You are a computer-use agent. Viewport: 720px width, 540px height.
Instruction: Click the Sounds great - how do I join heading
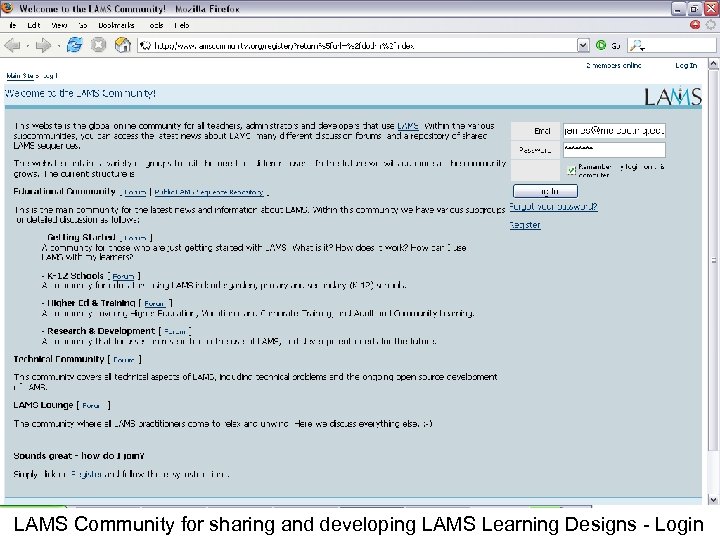click(x=79, y=456)
